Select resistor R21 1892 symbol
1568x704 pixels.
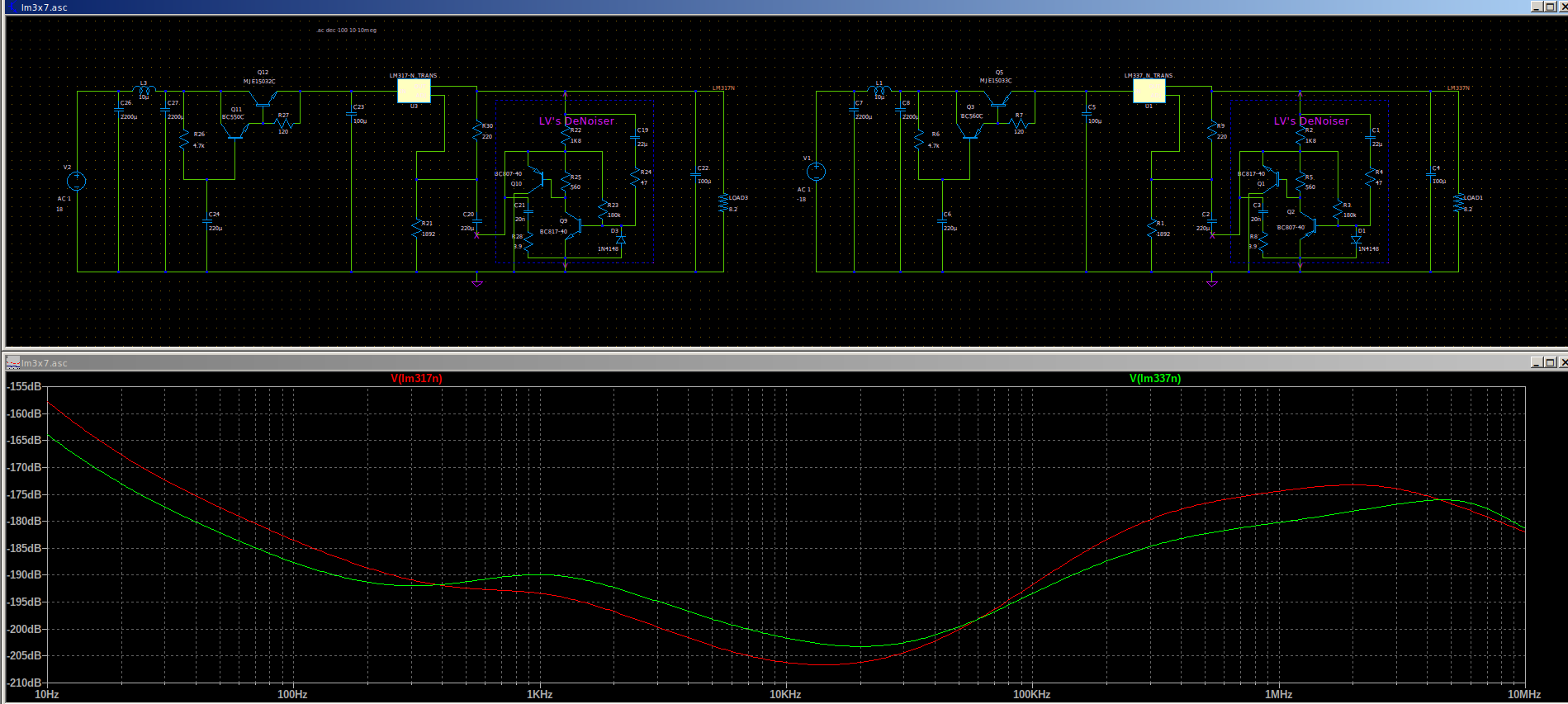416,229
